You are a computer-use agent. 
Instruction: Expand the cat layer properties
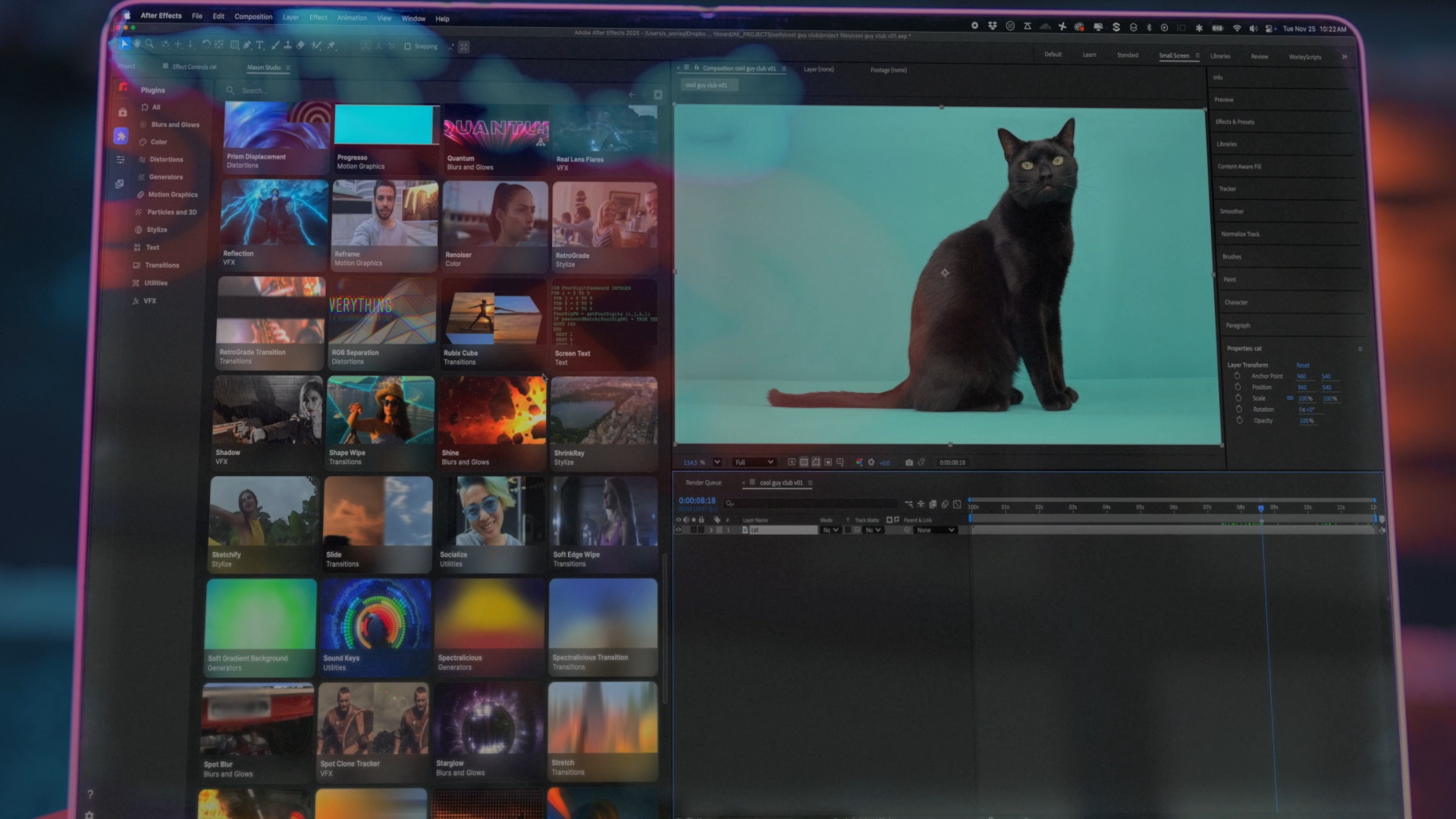click(711, 530)
